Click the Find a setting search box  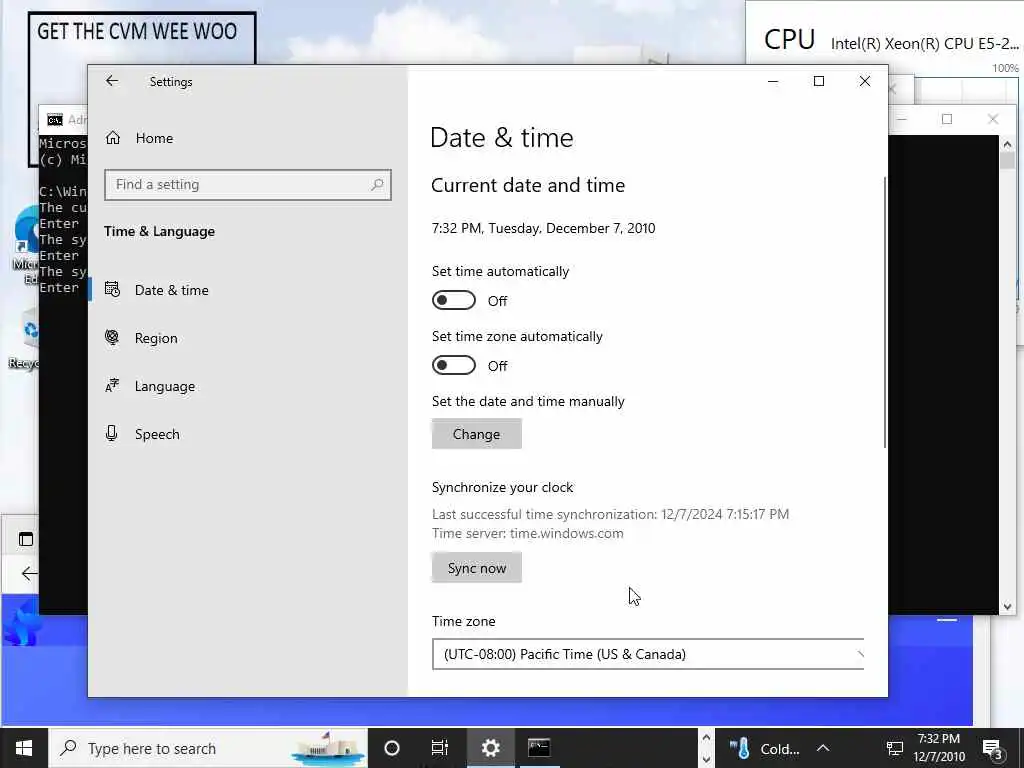pyautogui.click(x=248, y=185)
